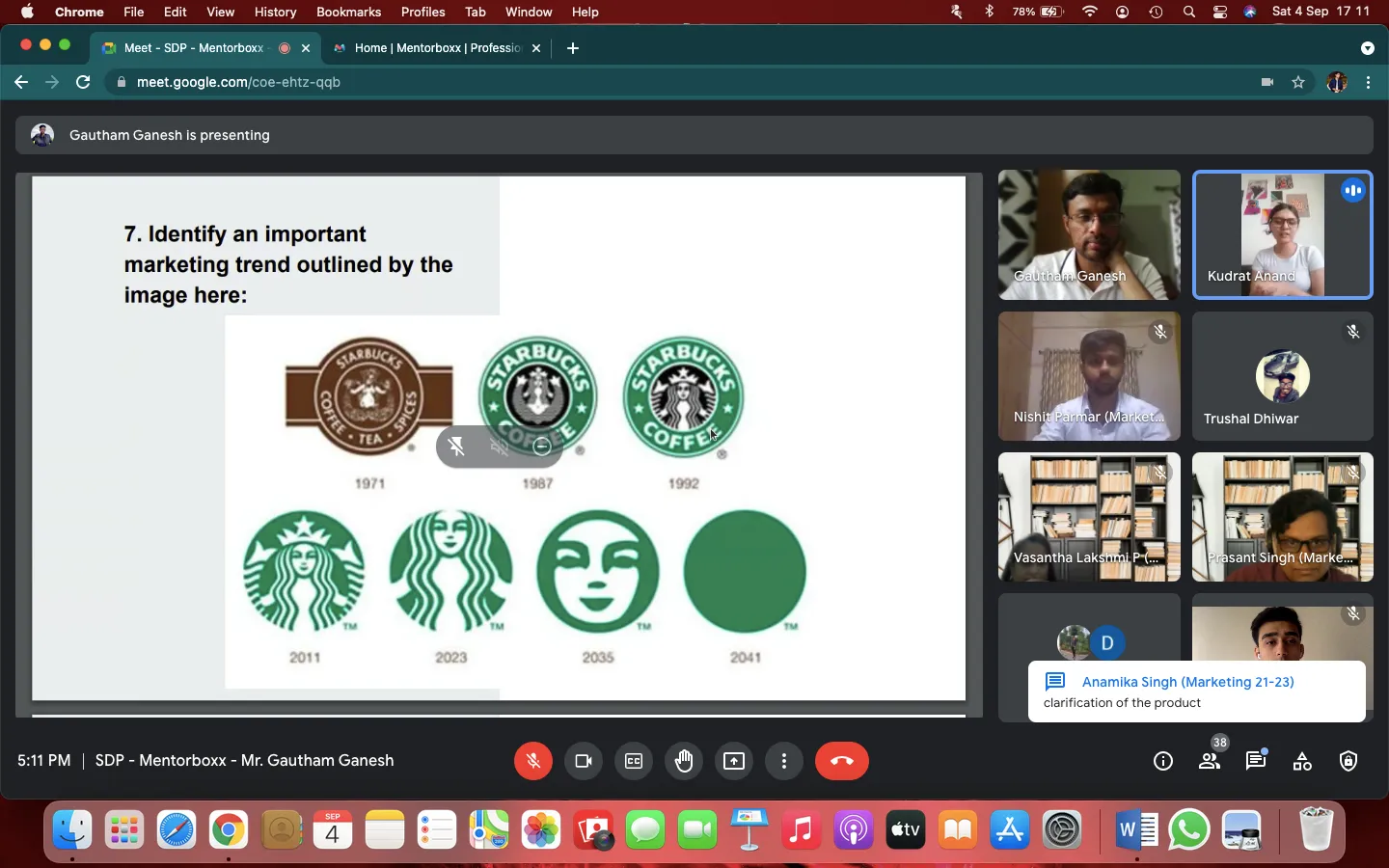Open Apple TV from the Dock

coord(906,829)
